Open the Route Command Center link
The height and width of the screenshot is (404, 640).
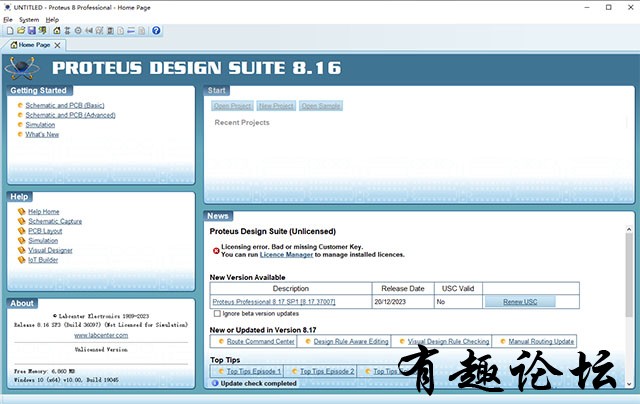coord(260,341)
